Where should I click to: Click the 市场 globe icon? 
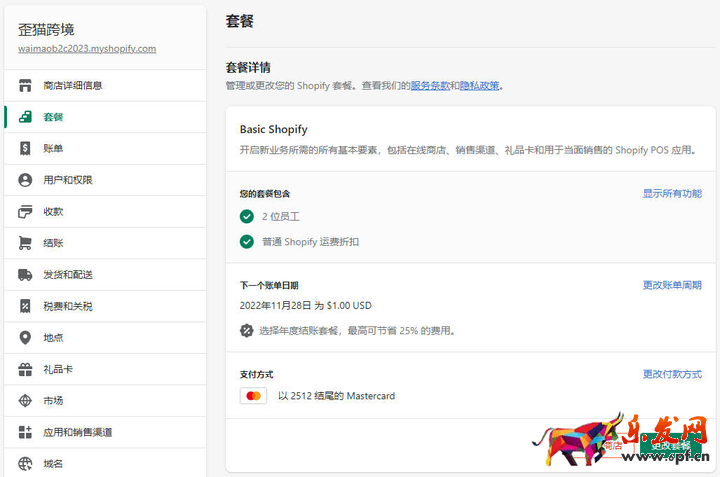pos(25,400)
